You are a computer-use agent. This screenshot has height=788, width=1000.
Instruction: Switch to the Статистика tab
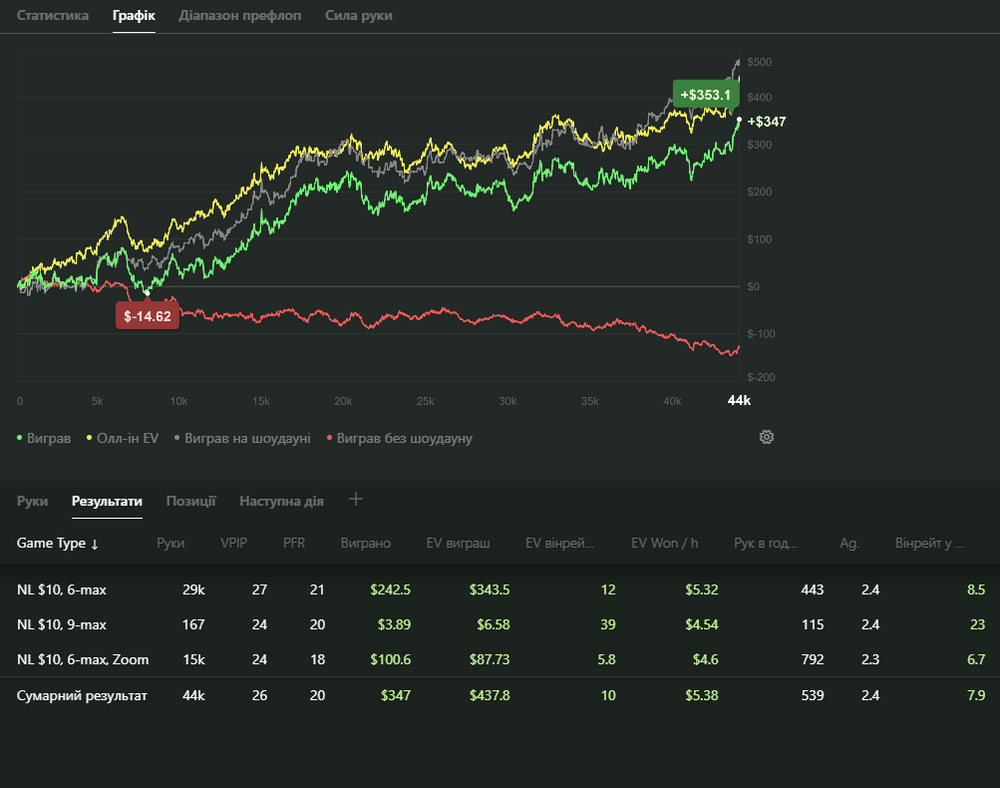point(52,16)
